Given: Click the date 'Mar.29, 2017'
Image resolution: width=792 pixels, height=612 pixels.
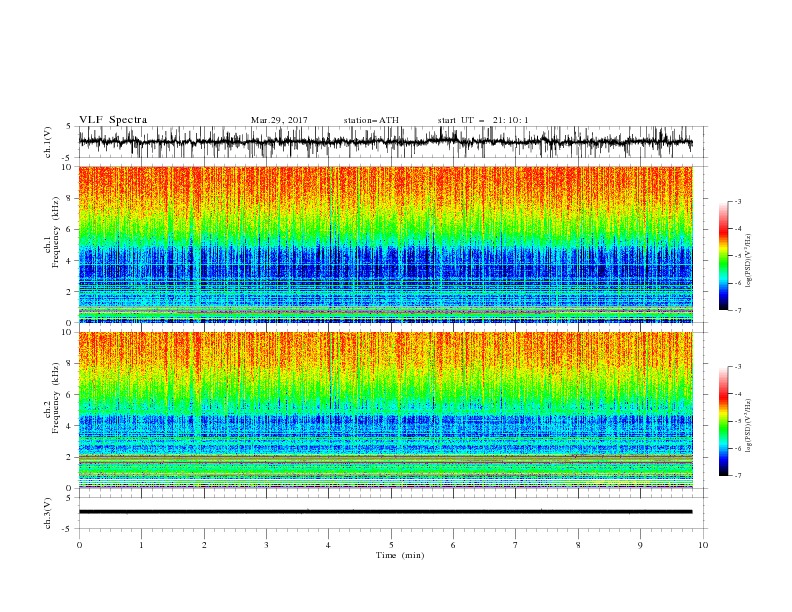Looking at the screenshot, I should [x=279, y=120].
